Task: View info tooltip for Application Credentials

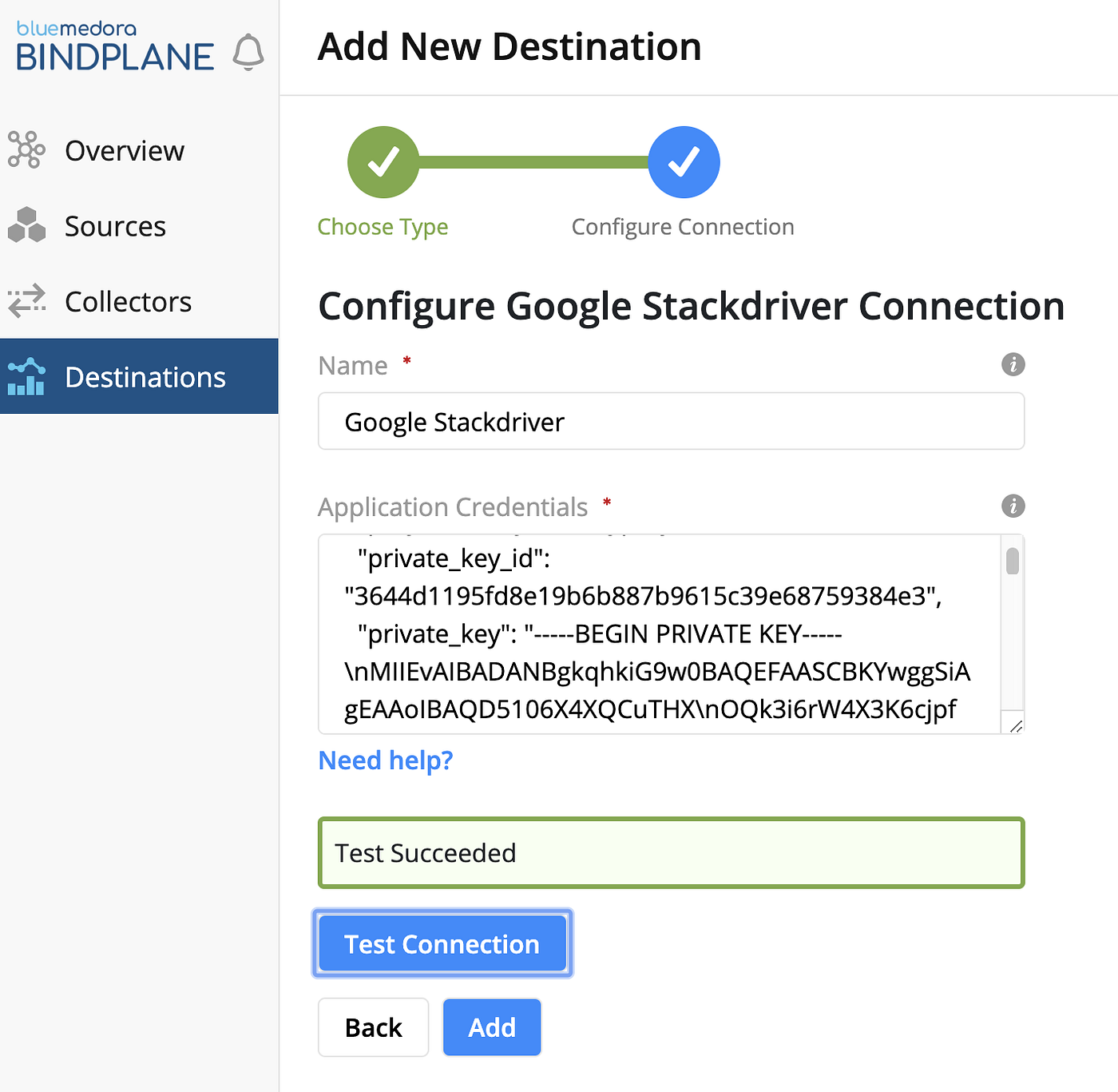Action: (x=1013, y=506)
